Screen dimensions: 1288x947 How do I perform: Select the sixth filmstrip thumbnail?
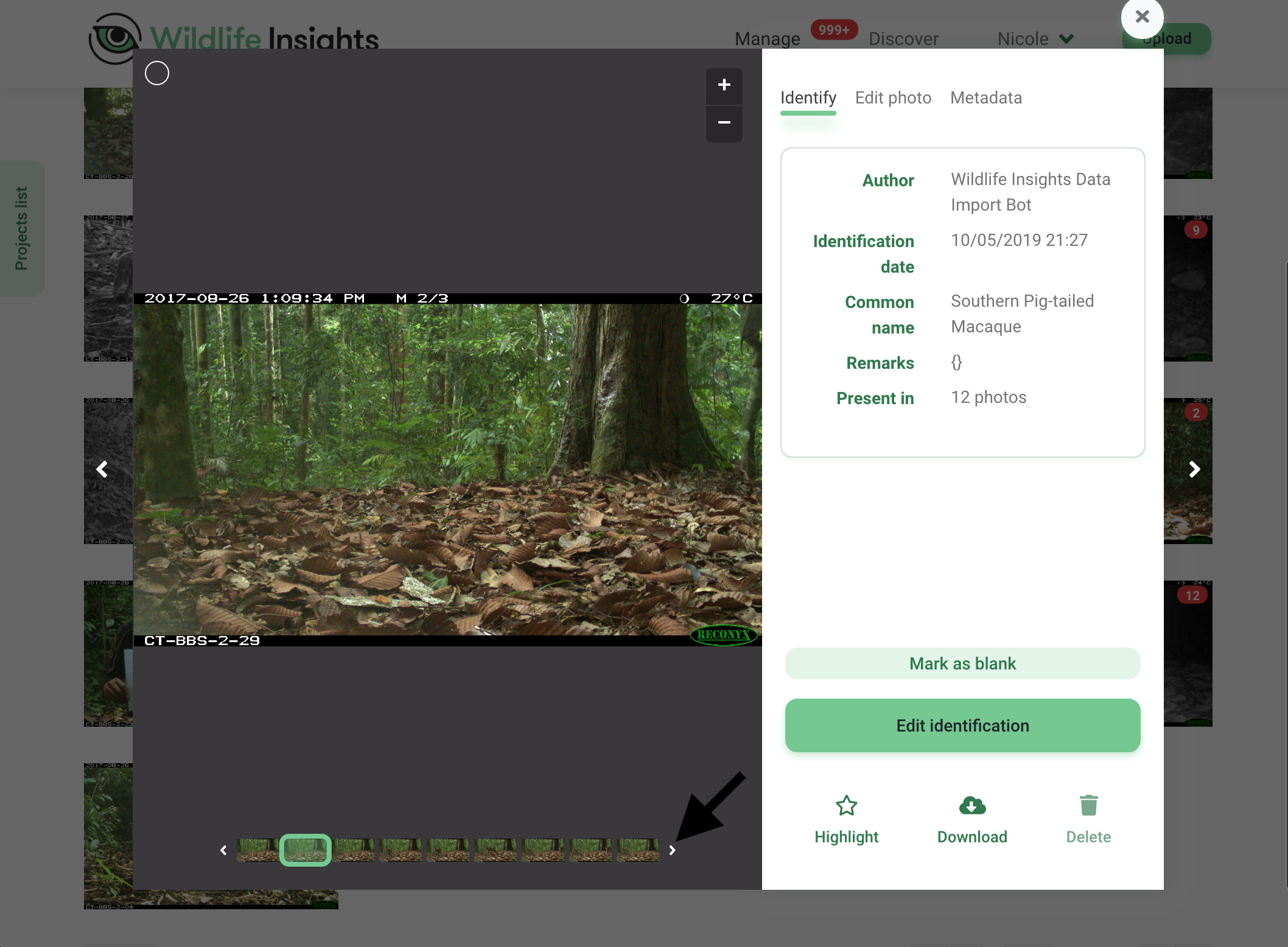tap(495, 850)
